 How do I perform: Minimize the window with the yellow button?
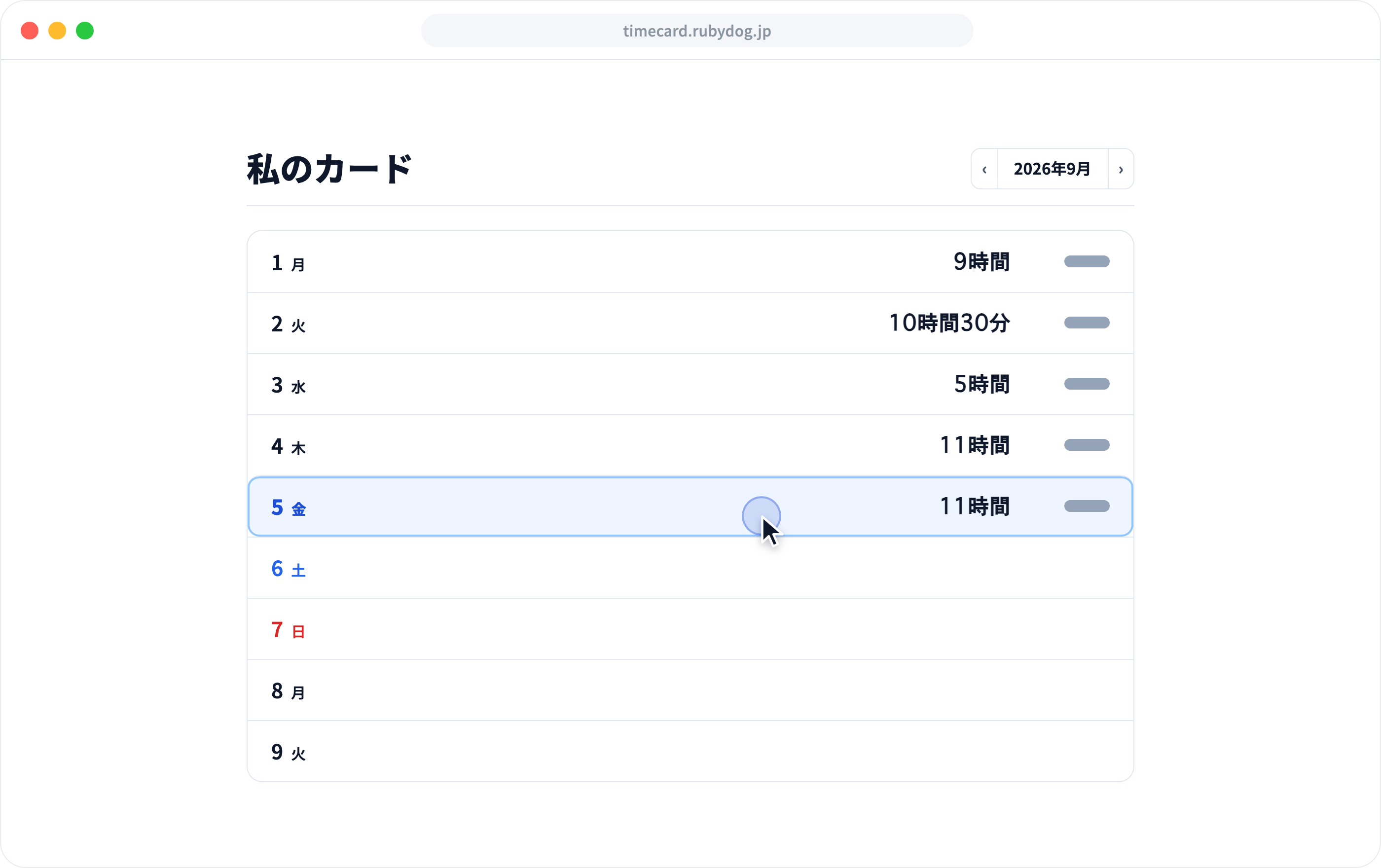click(x=57, y=31)
